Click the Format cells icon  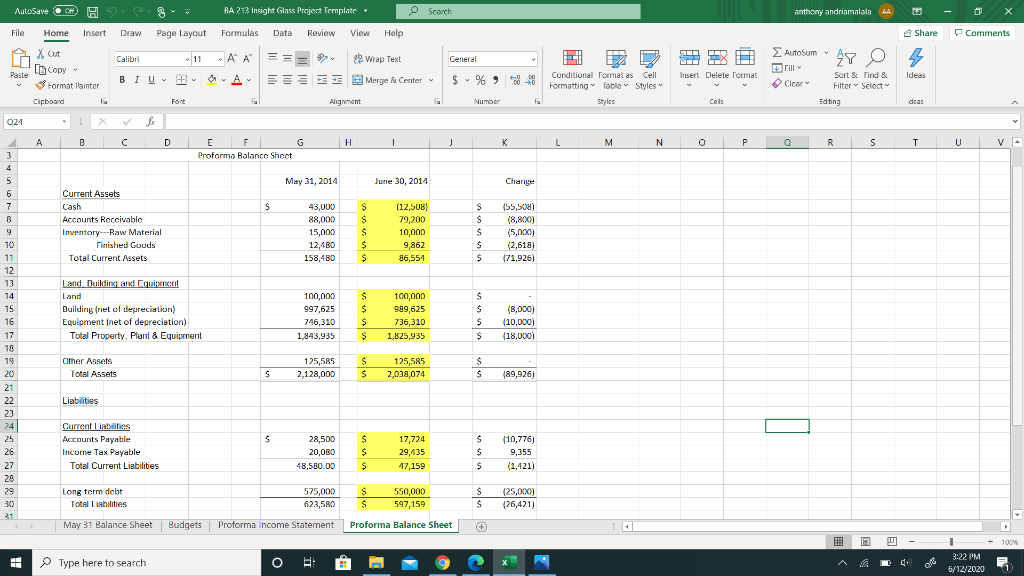point(744,58)
